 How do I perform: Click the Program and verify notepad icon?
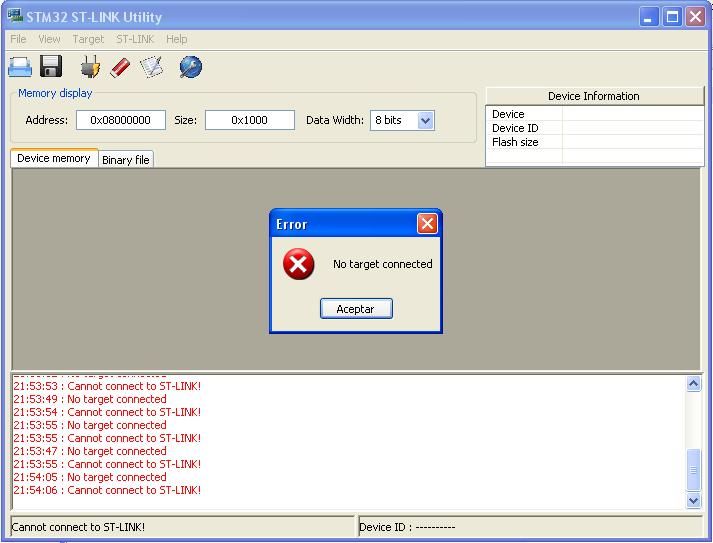tap(152, 67)
